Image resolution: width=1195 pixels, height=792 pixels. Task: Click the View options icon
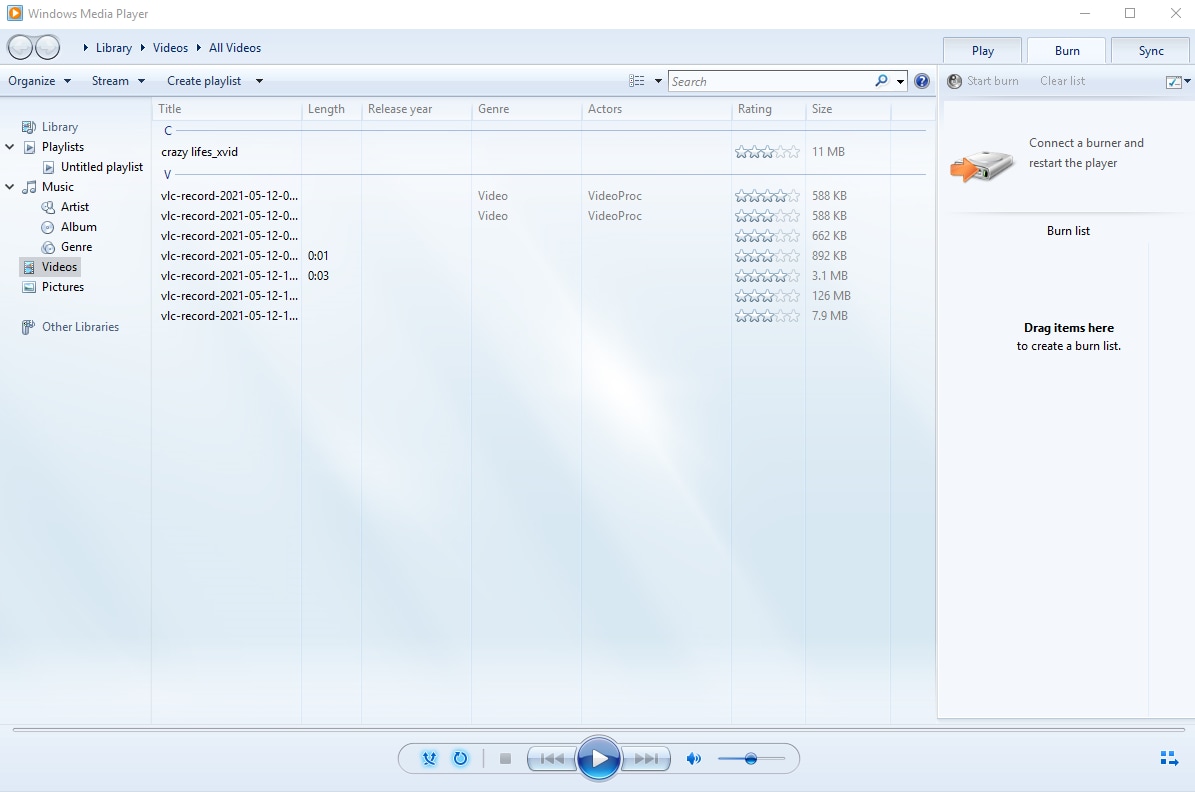[636, 81]
